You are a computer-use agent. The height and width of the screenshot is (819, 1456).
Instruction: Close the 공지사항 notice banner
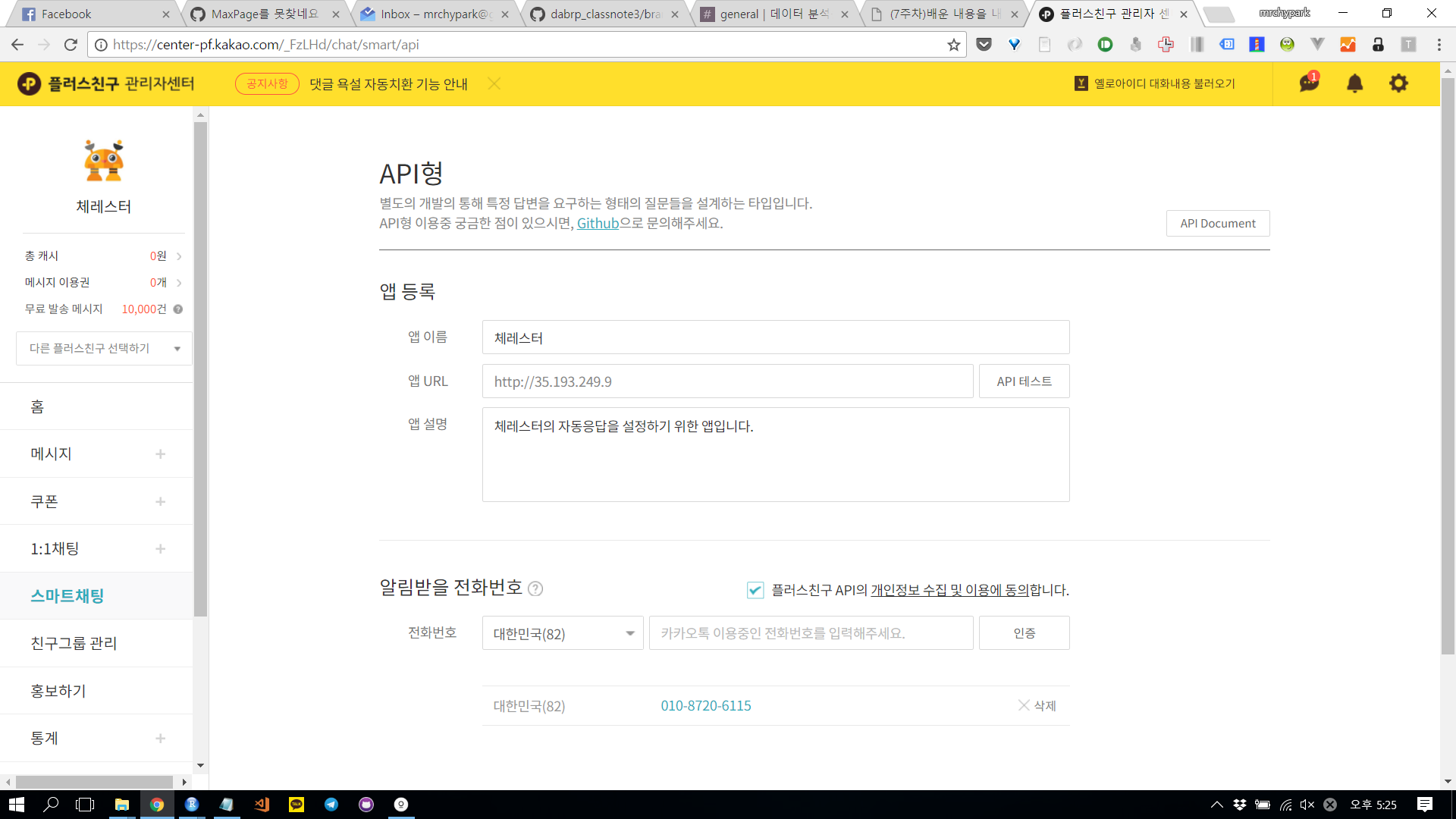(x=494, y=83)
